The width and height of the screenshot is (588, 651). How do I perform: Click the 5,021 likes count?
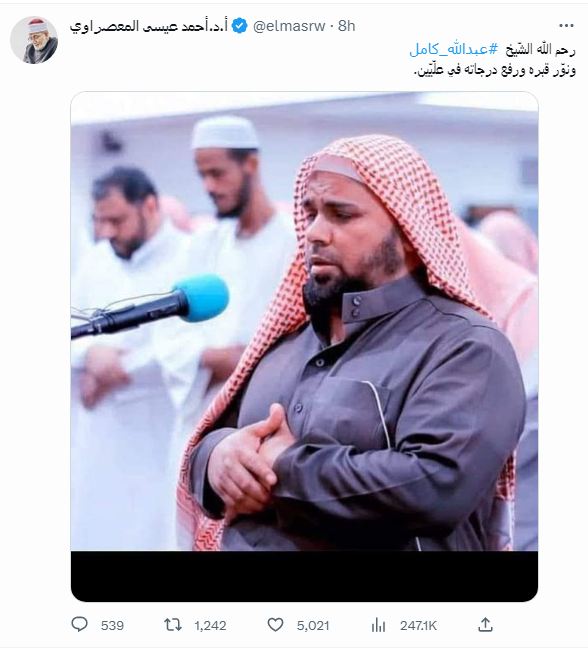pyautogui.click(x=313, y=625)
